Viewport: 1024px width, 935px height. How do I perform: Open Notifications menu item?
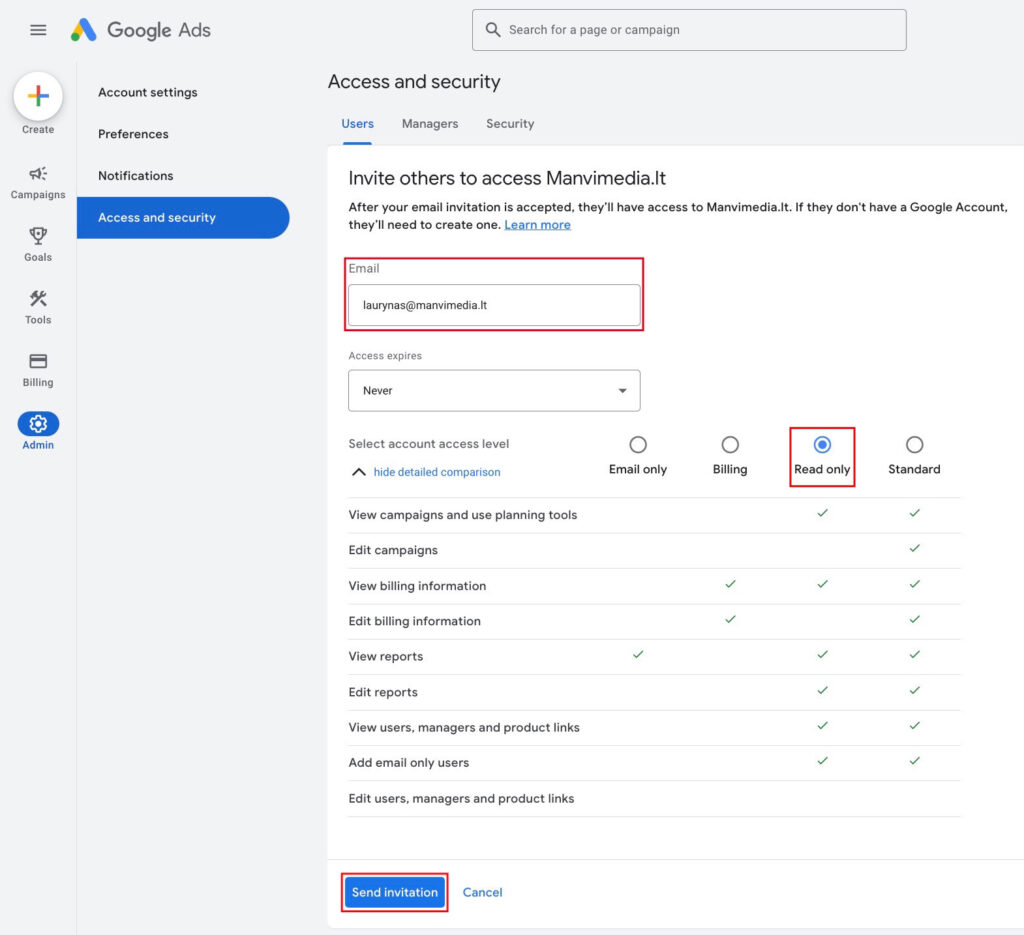(136, 176)
